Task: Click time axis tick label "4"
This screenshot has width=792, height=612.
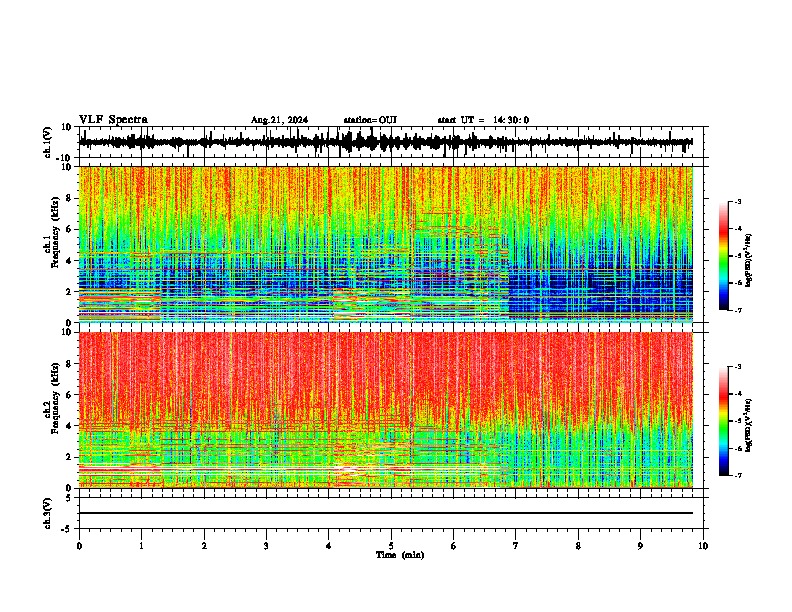Action: [x=329, y=546]
